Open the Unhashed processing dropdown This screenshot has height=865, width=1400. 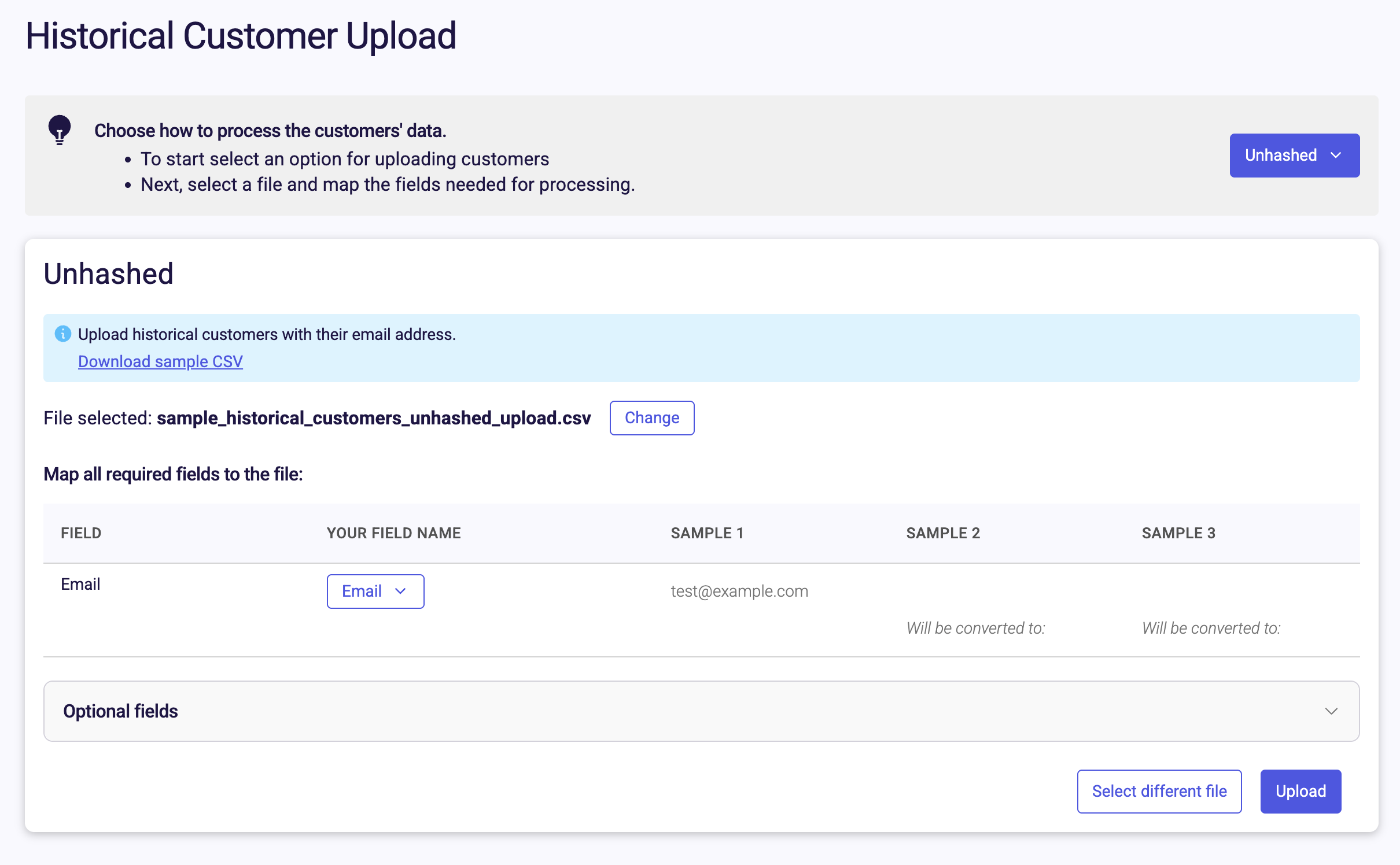[x=1294, y=156]
